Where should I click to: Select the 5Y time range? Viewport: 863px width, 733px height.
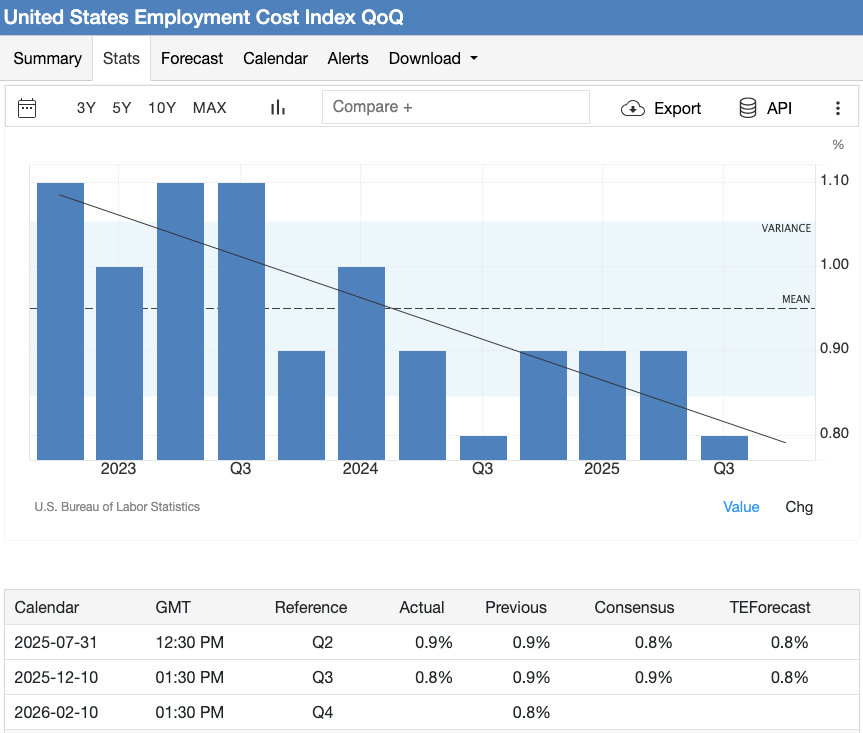point(121,108)
